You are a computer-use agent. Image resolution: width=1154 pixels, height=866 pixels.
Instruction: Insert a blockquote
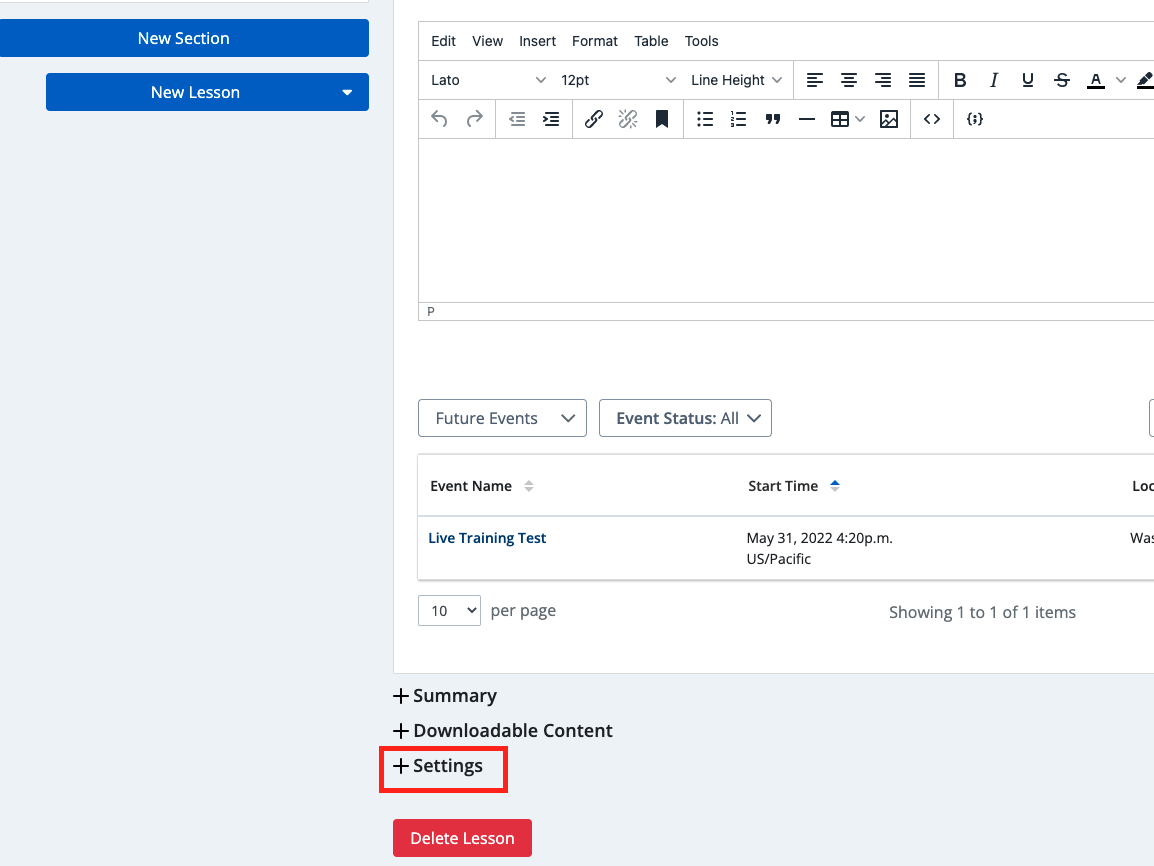point(772,119)
